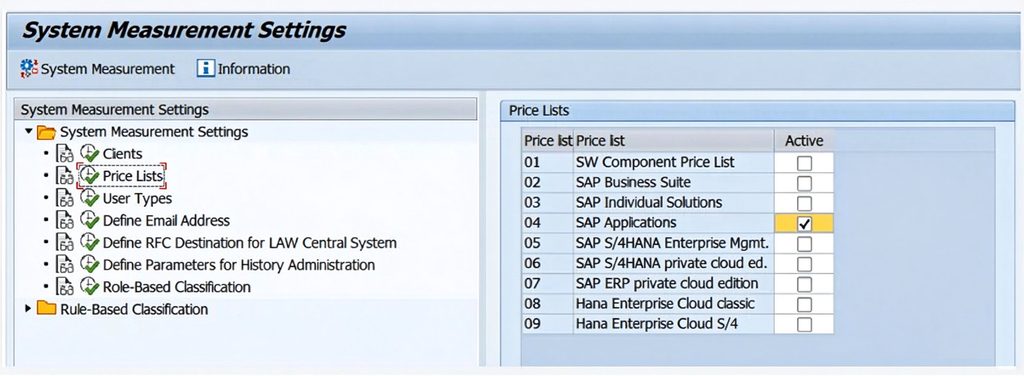Click the document icon beside History Administration parameters

point(65,265)
